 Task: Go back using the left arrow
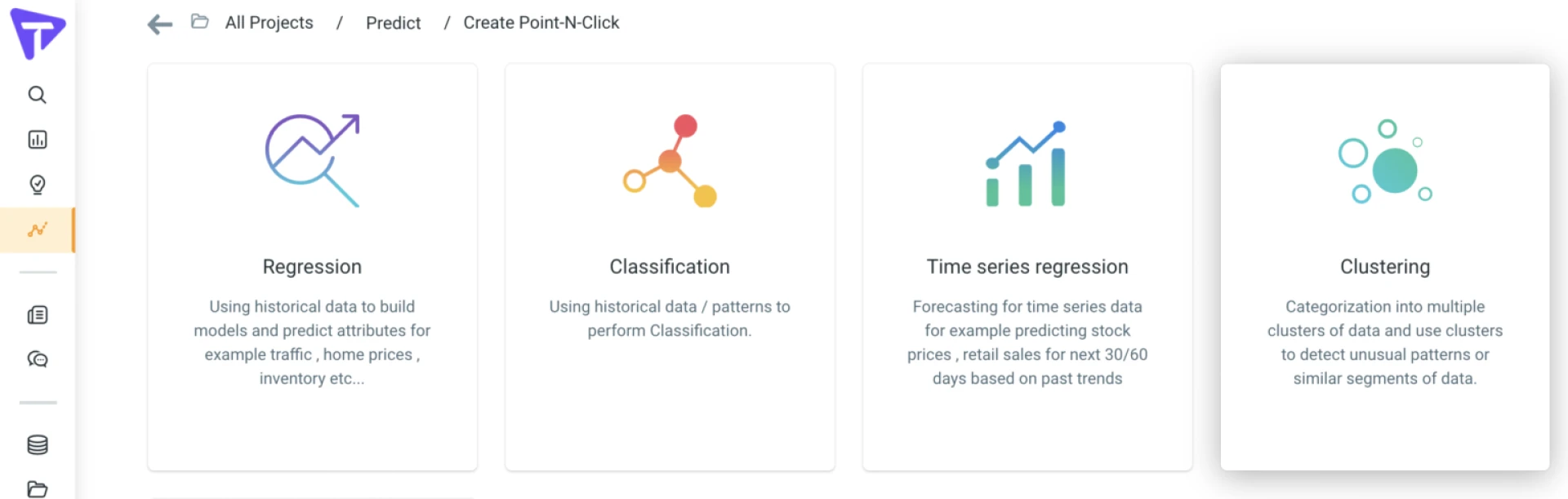[160, 24]
